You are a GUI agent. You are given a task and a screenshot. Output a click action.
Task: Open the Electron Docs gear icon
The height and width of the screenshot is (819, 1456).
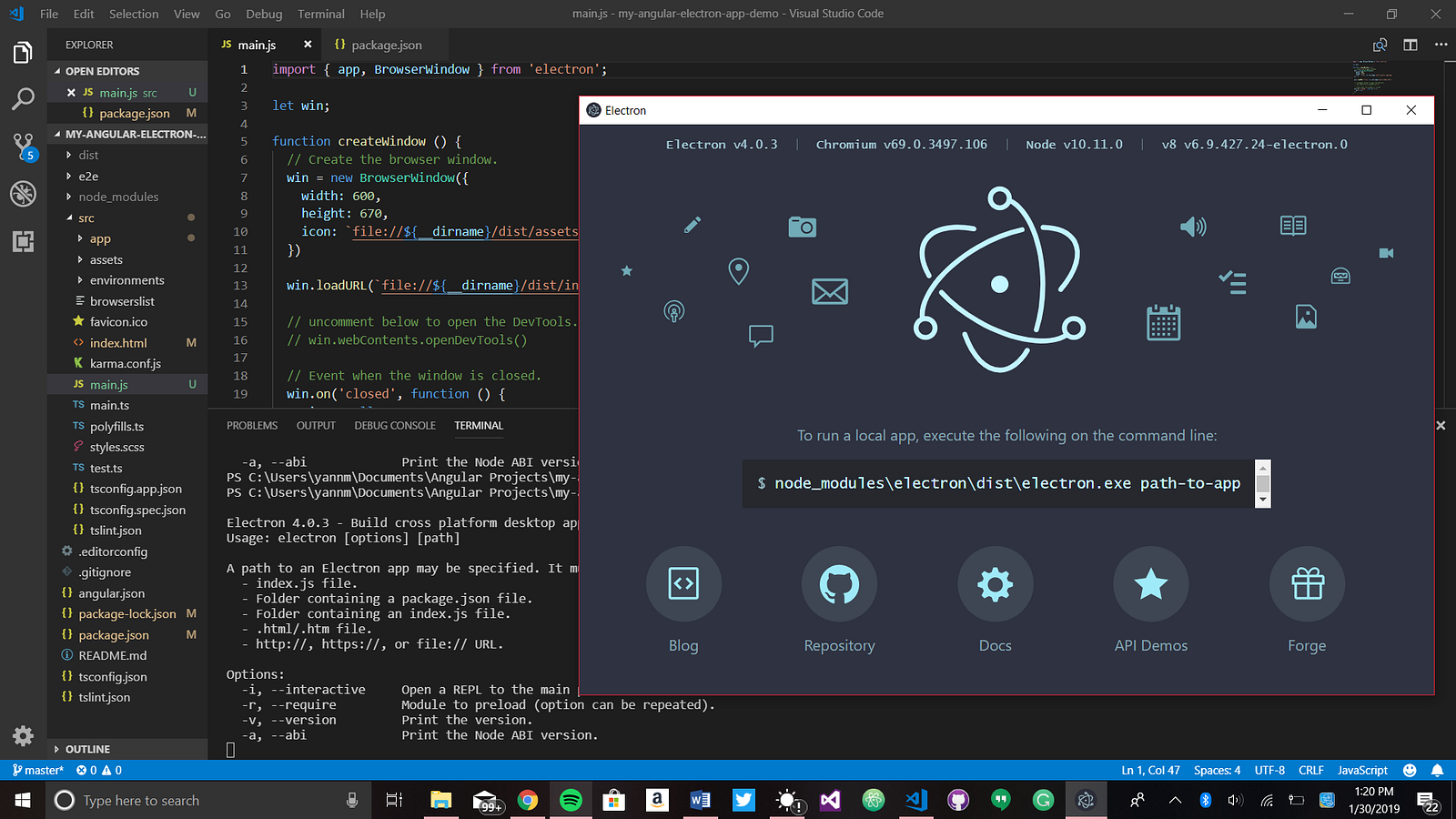995,584
